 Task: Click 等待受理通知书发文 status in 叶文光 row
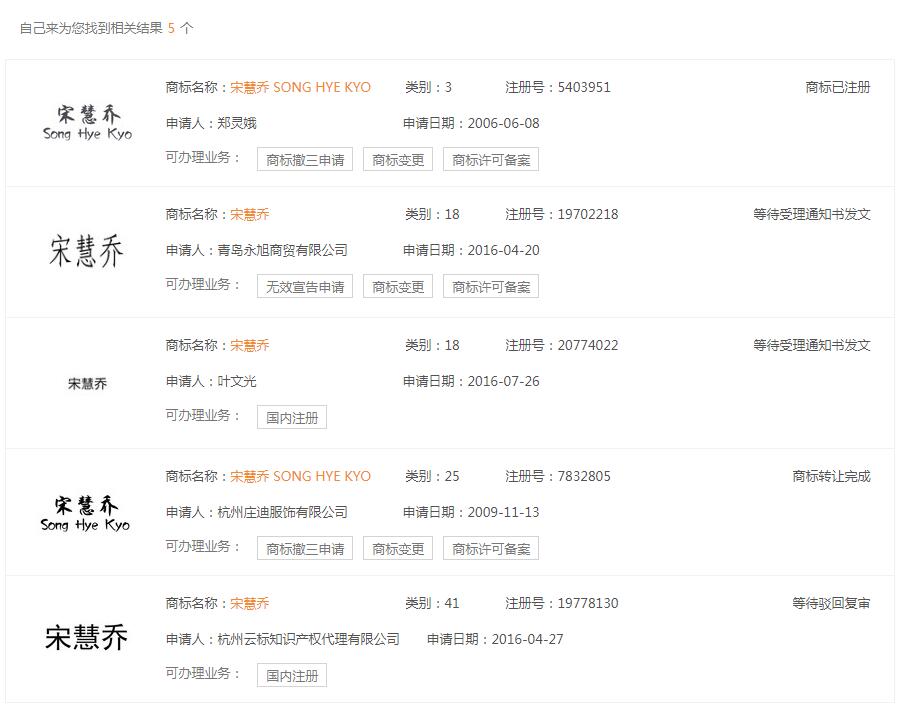[812, 345]
